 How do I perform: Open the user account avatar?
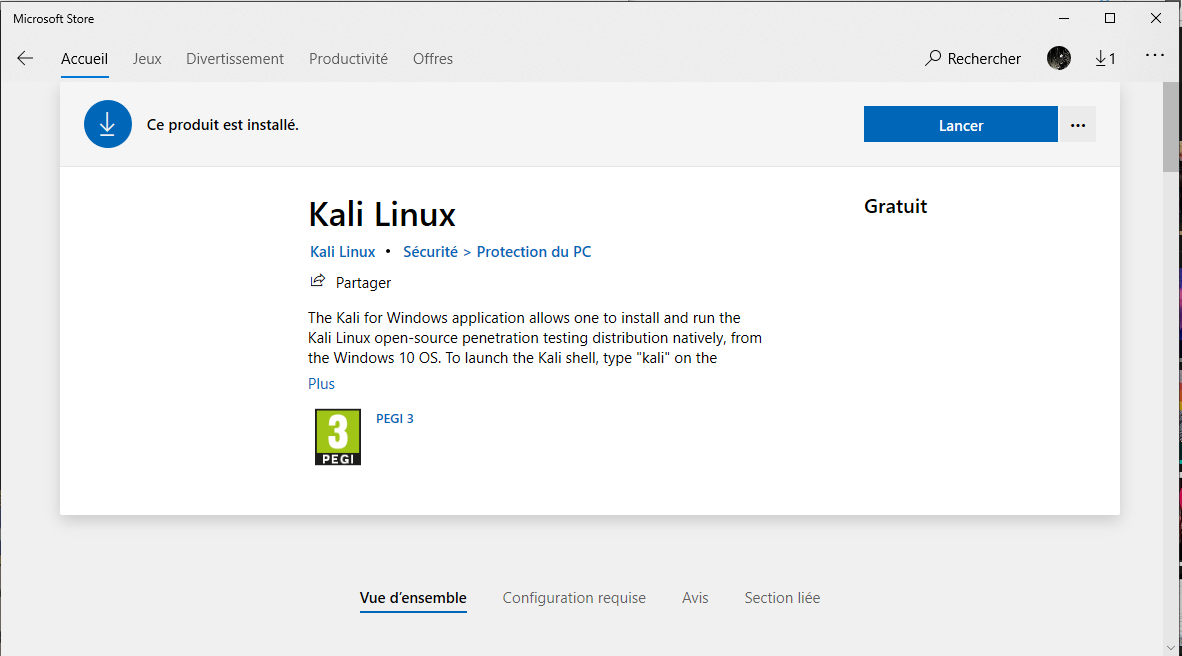[1058, 58]
